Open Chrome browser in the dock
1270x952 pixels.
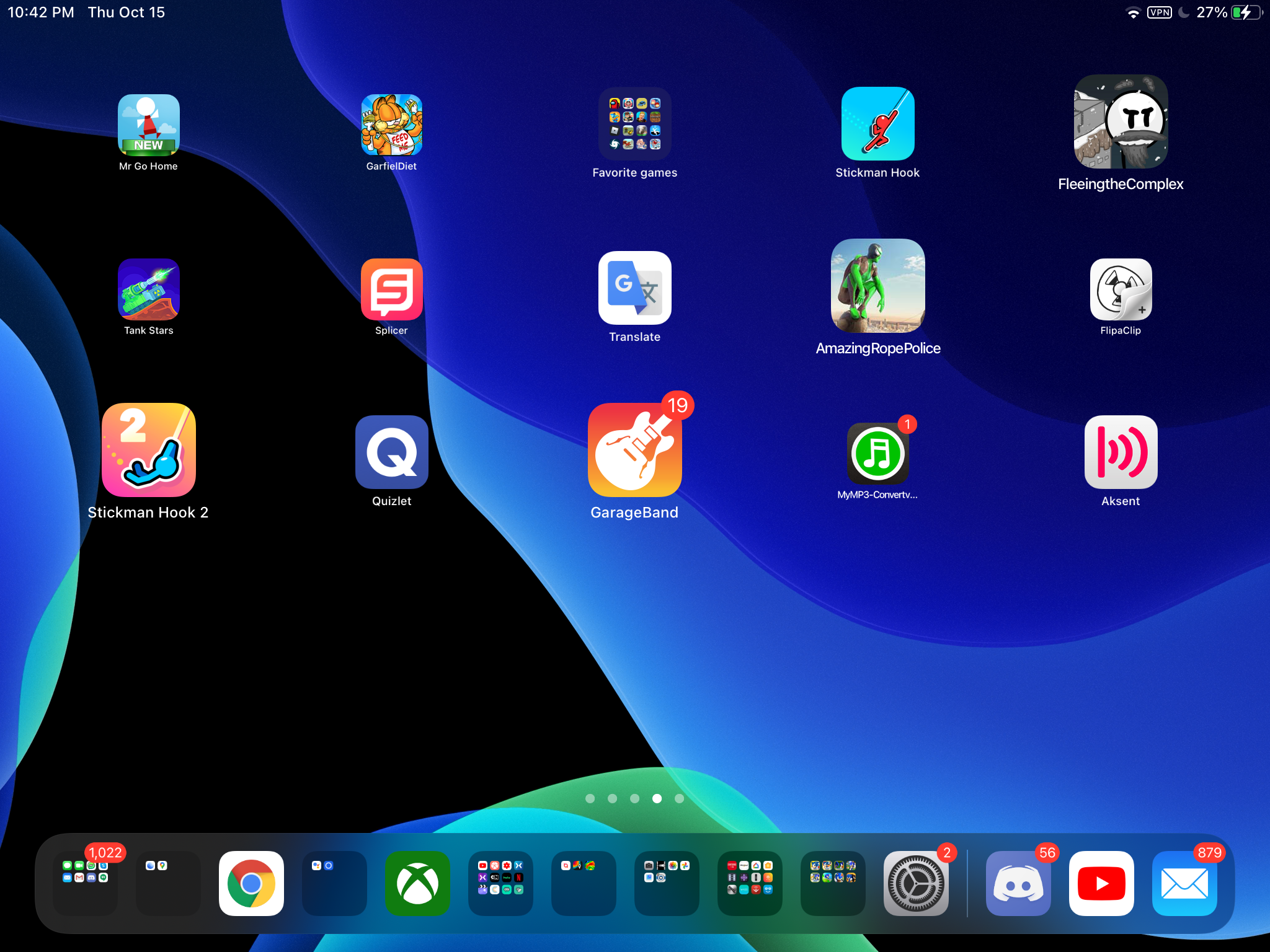(x=251, y=883)
